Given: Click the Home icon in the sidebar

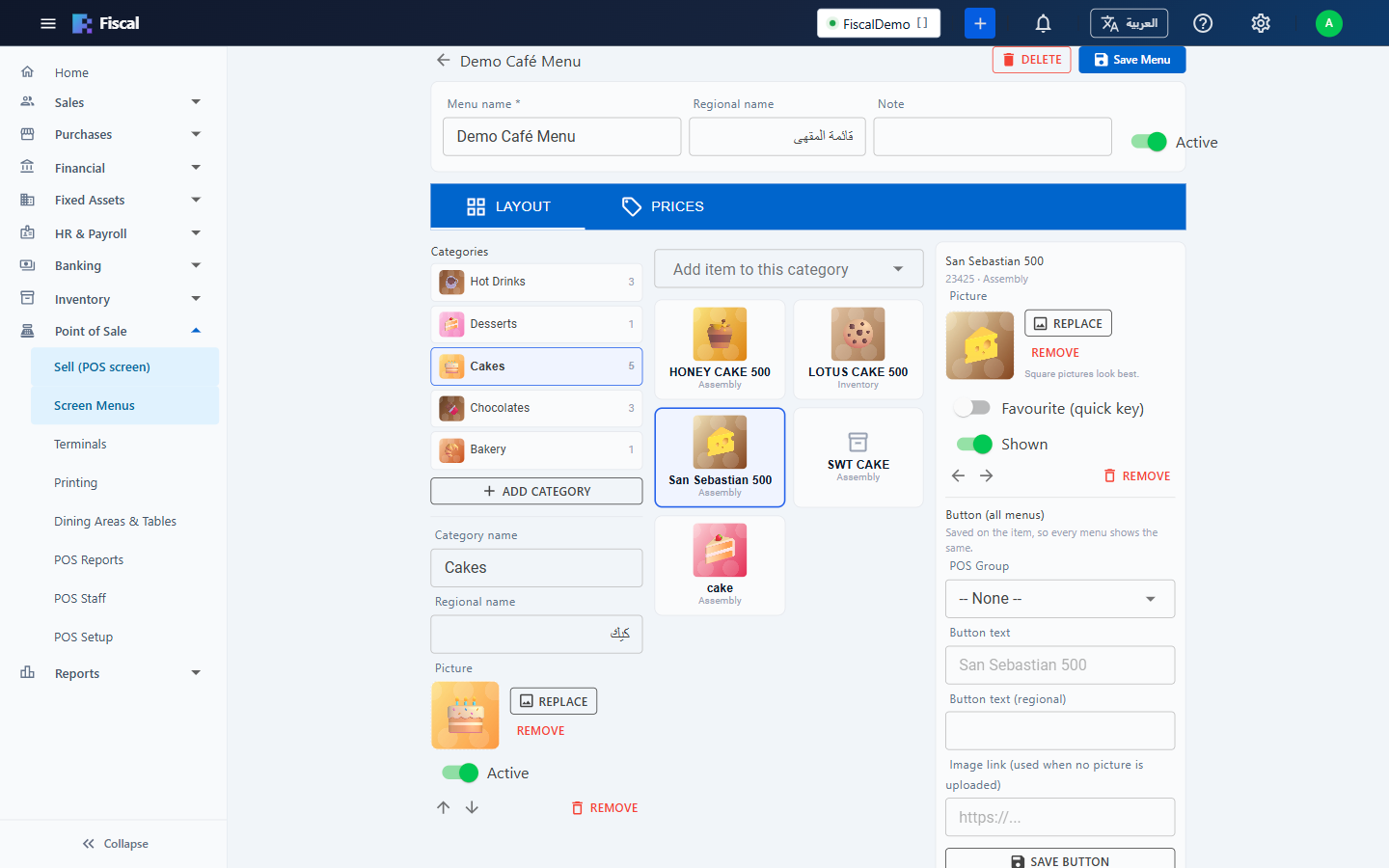Looking at the screenshot, I should pos(28,72).
